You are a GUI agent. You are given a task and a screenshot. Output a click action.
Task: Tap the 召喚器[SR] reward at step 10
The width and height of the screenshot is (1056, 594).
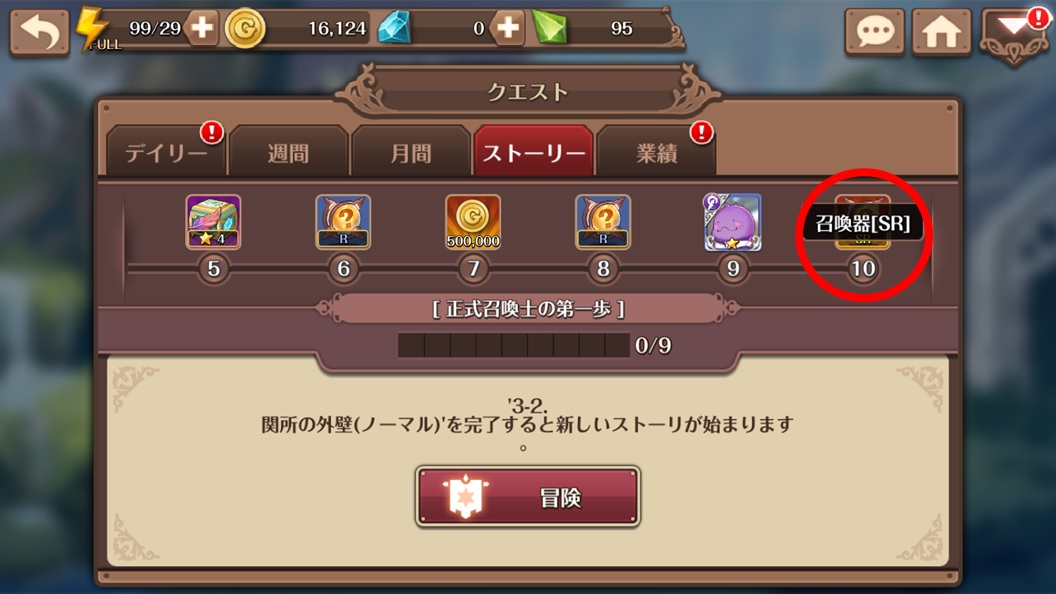pos(863,222)
